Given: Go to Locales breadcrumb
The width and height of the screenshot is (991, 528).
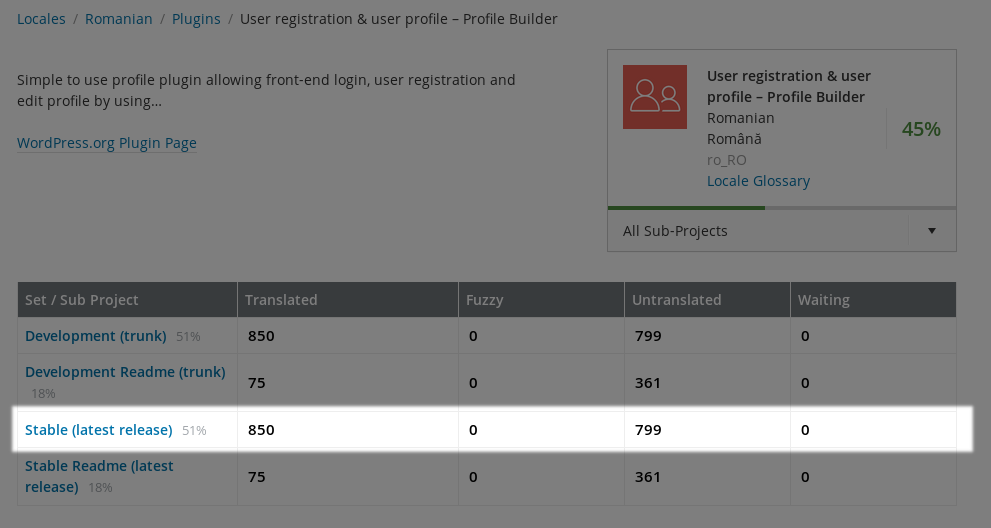Looking at the screenshot, I should tap(41, 19).
